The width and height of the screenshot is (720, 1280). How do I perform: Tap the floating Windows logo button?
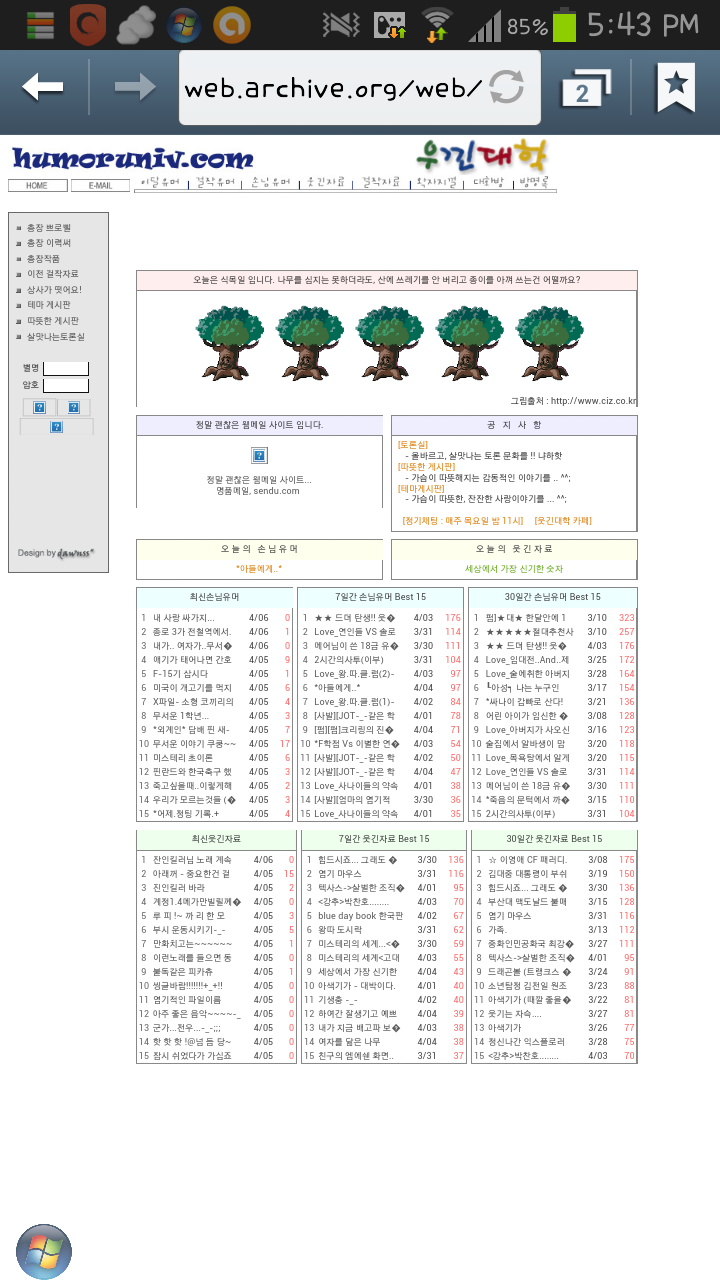[44, 1251]
